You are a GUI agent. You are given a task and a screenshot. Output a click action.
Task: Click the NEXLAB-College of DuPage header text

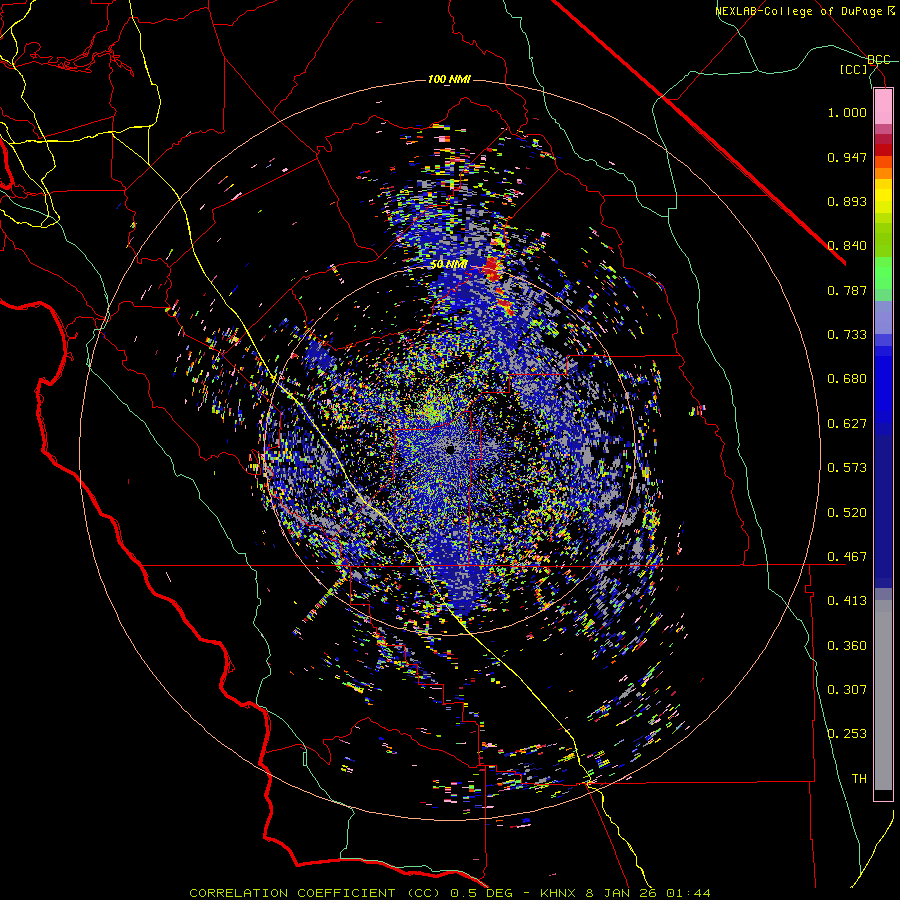[798, 11]
